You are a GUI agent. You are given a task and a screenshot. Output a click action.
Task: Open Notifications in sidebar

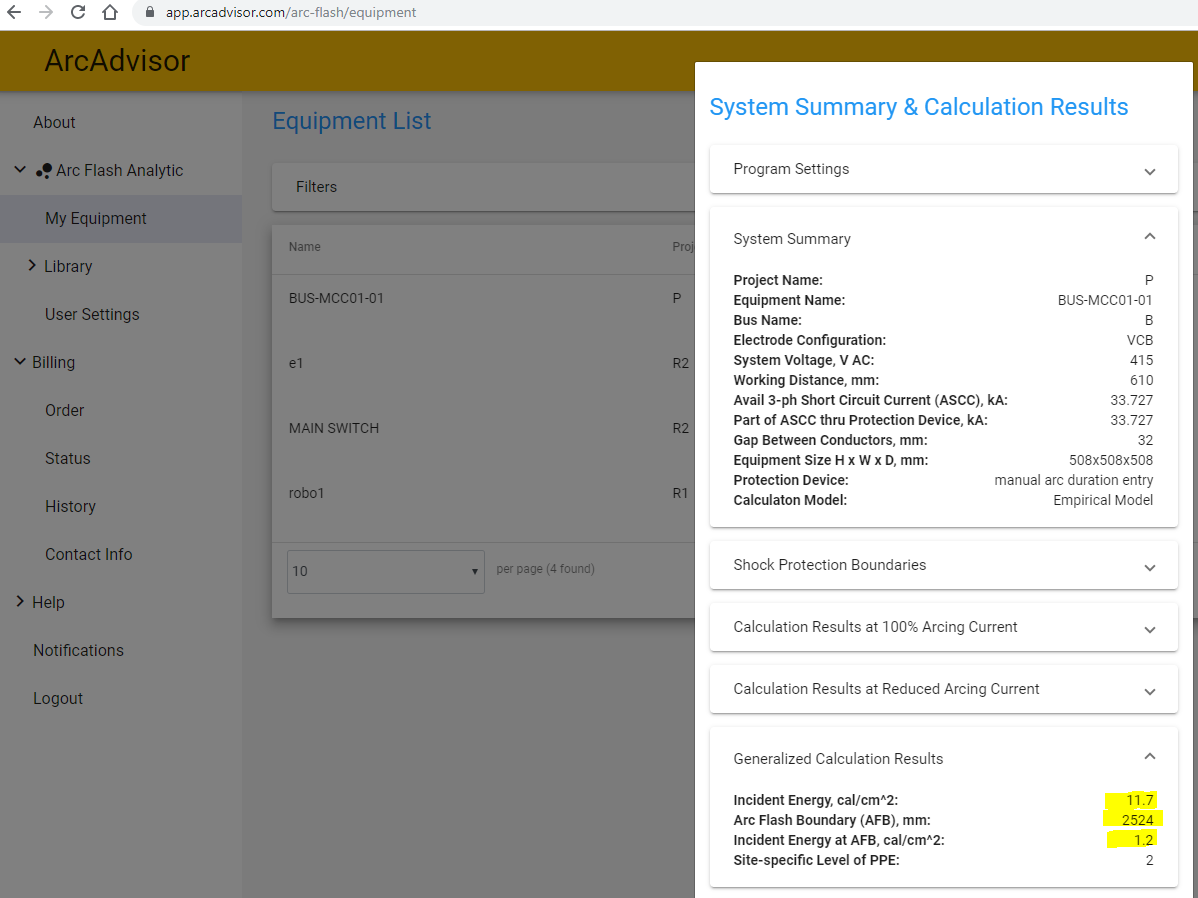78,650
